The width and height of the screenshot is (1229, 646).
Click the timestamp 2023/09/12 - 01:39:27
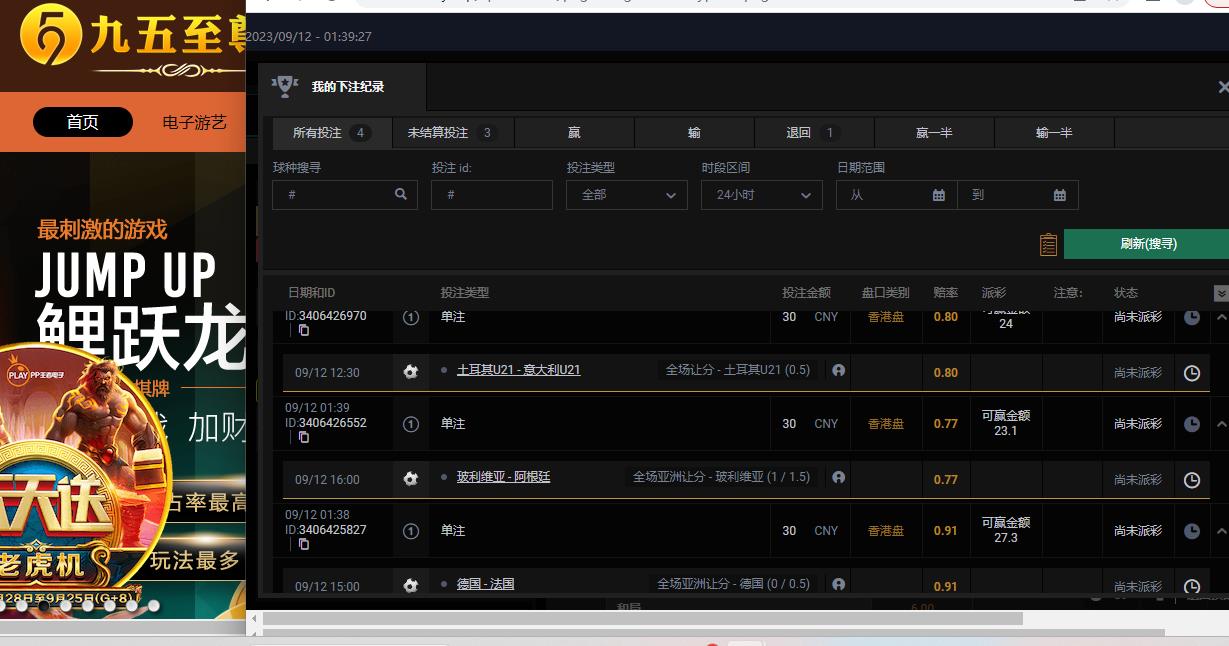pyautogui.click(x=309, y=36)
